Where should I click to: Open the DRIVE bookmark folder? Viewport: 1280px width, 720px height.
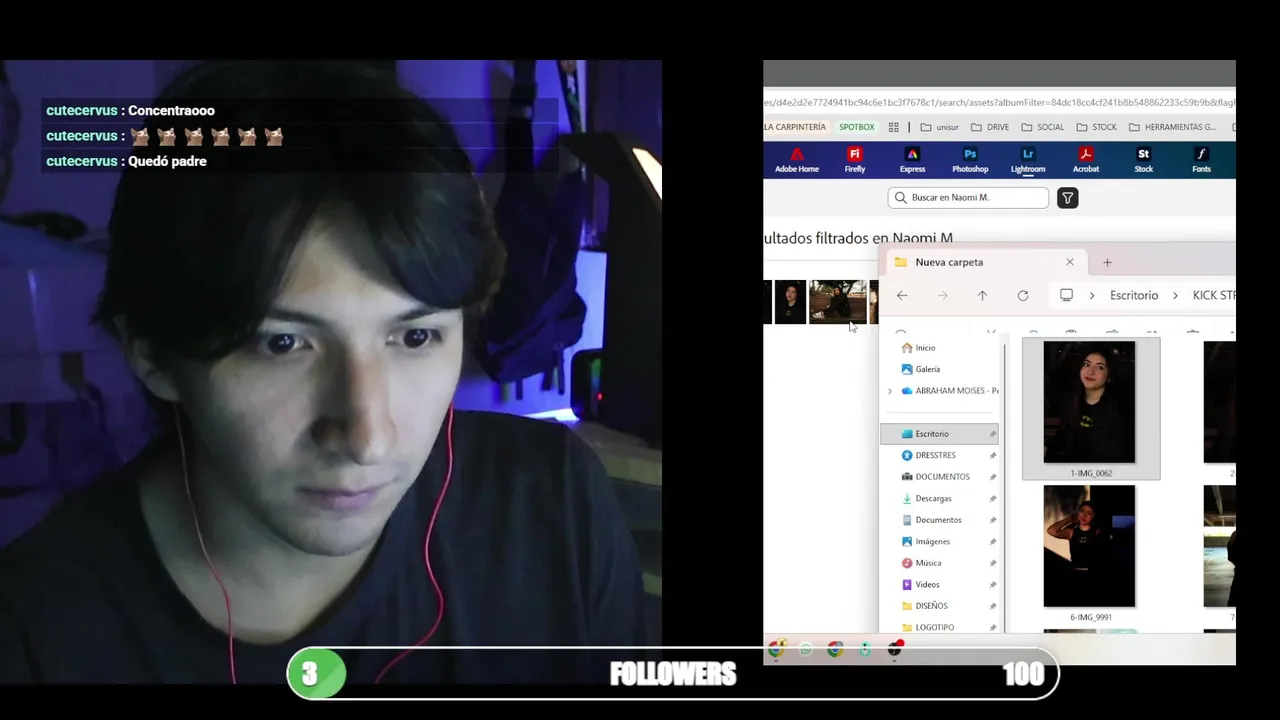(x=990, y=127)
